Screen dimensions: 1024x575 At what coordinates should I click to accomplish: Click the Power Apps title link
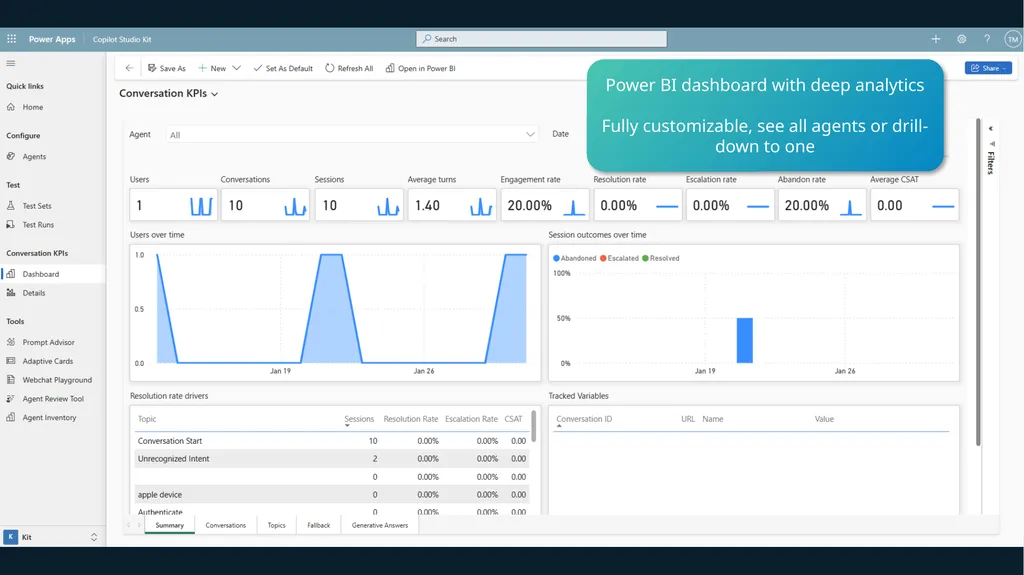tap(52, 39)
